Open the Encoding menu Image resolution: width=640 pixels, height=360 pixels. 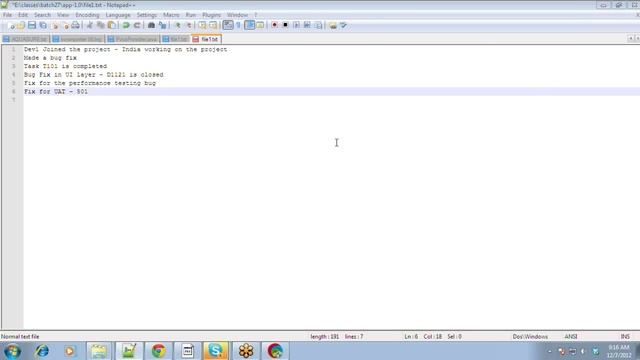coord(87,15)
